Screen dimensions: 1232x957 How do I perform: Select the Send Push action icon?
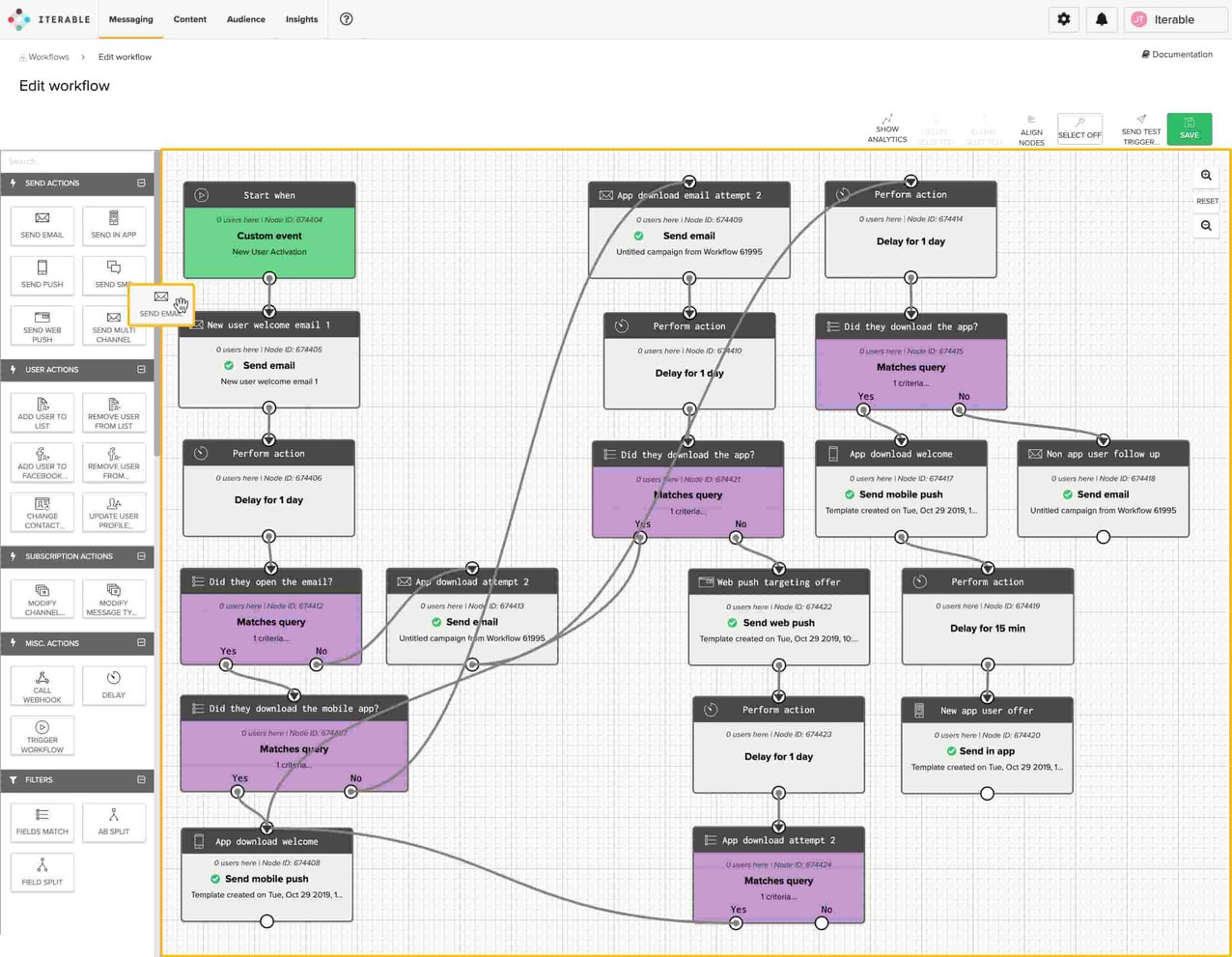[x=42, y=273]
